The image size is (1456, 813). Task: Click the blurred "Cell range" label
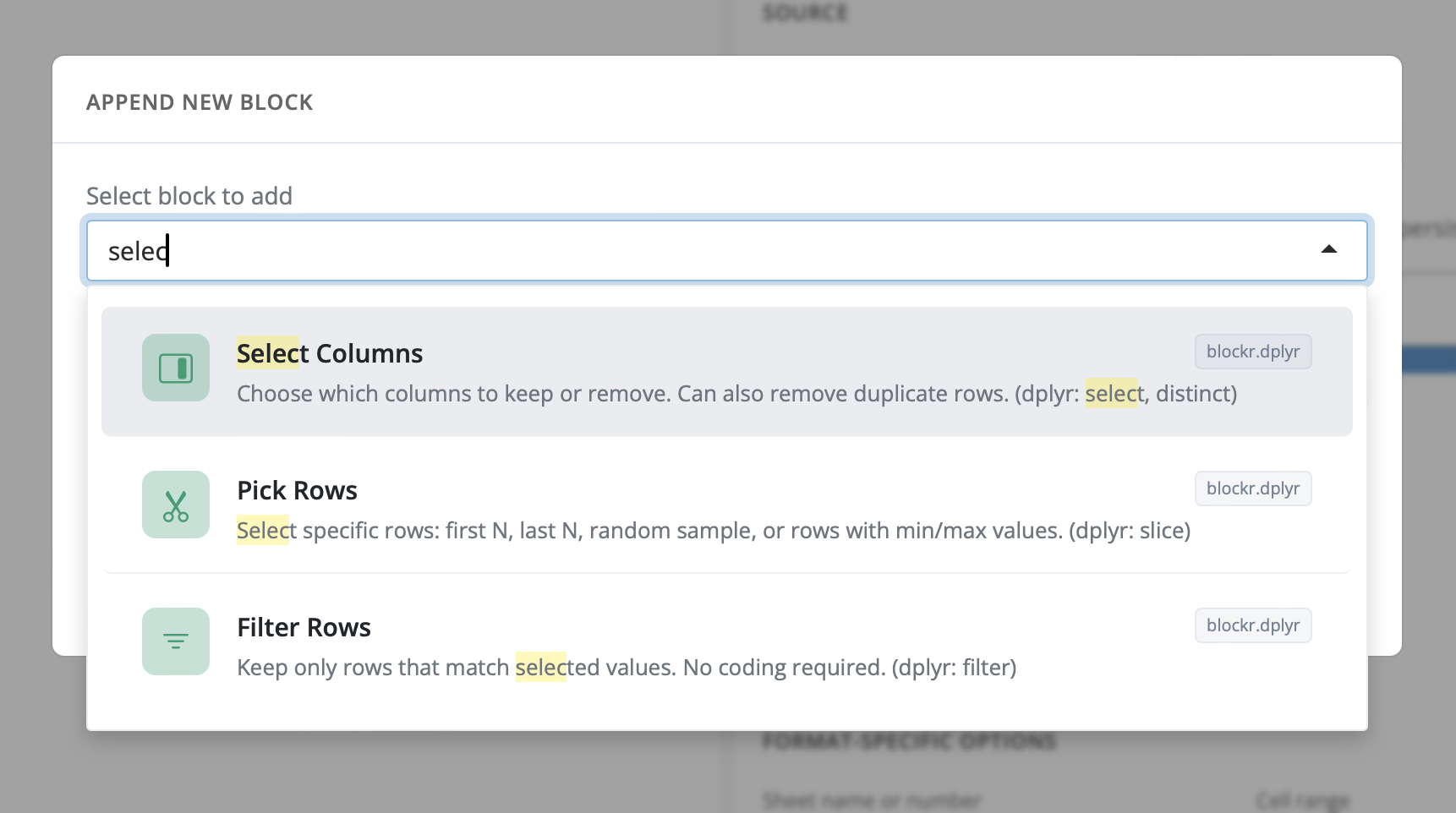click(x=1302, y=800)
